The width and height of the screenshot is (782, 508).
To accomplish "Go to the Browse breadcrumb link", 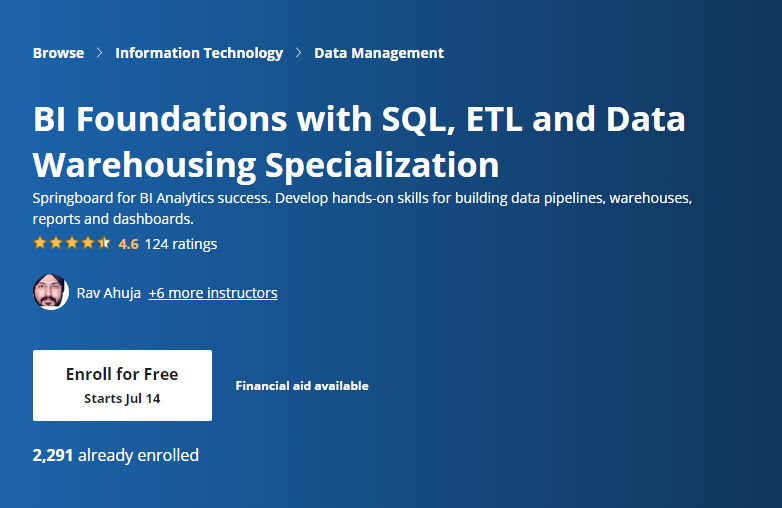I will pos(58,53).
